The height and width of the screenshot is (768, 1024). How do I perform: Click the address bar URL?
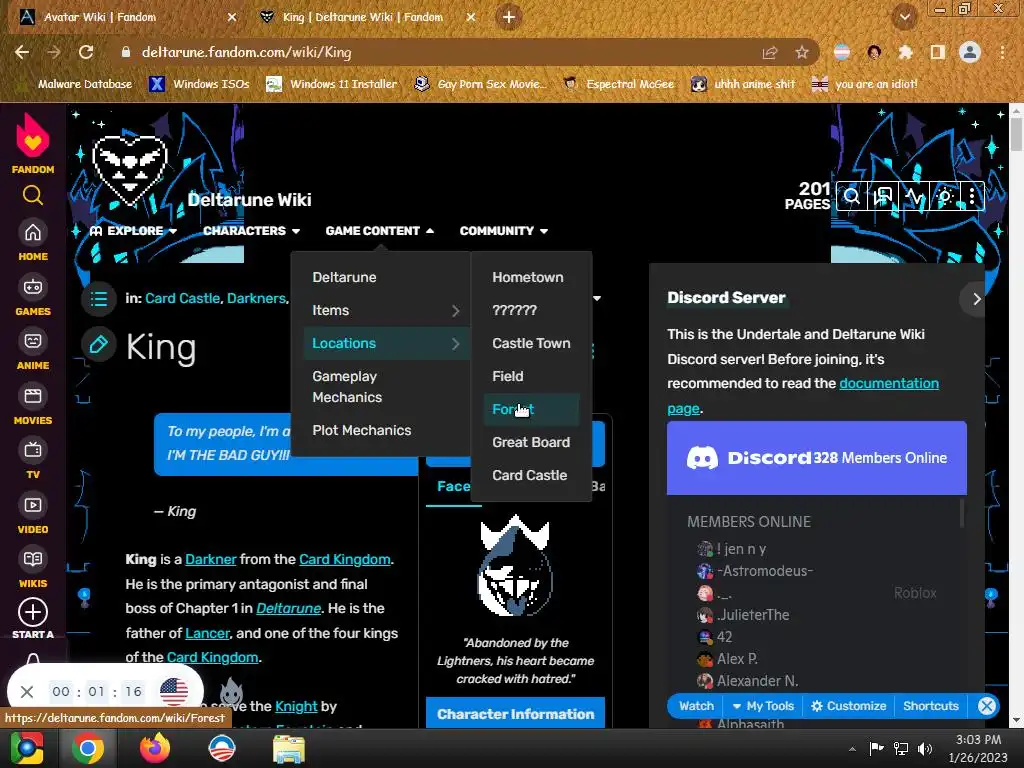(247, 52)
